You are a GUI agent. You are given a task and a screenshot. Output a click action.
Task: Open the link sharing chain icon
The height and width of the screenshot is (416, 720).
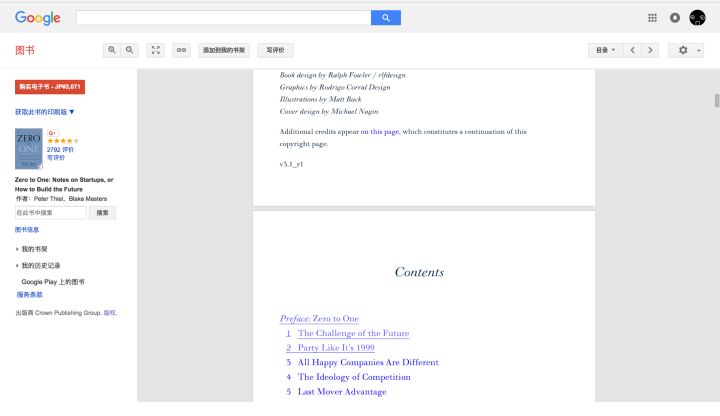(181, 50)
